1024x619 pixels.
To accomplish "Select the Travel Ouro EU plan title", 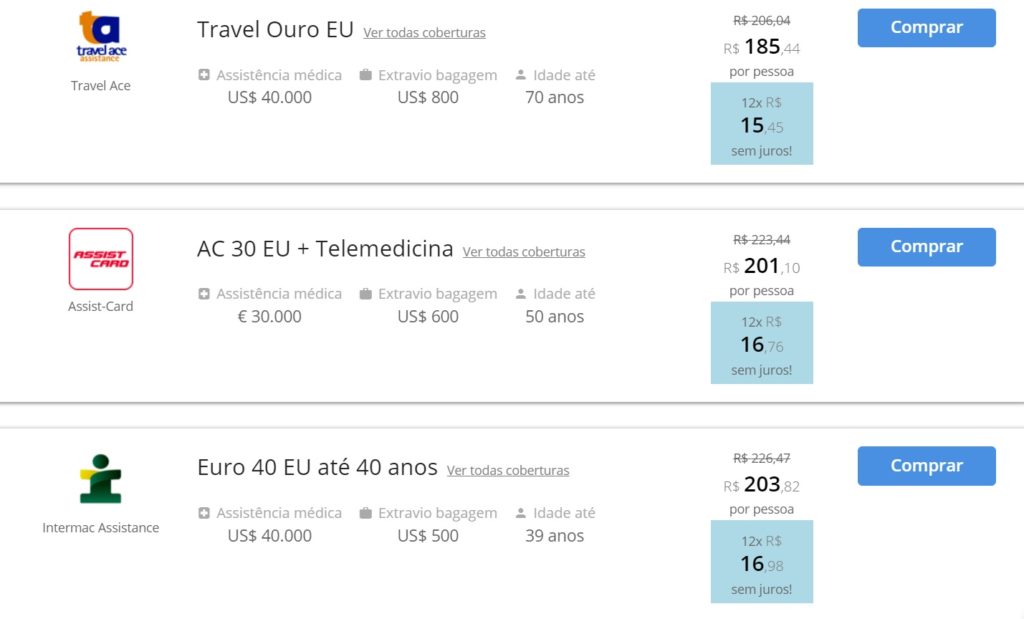I will point(275,29).
